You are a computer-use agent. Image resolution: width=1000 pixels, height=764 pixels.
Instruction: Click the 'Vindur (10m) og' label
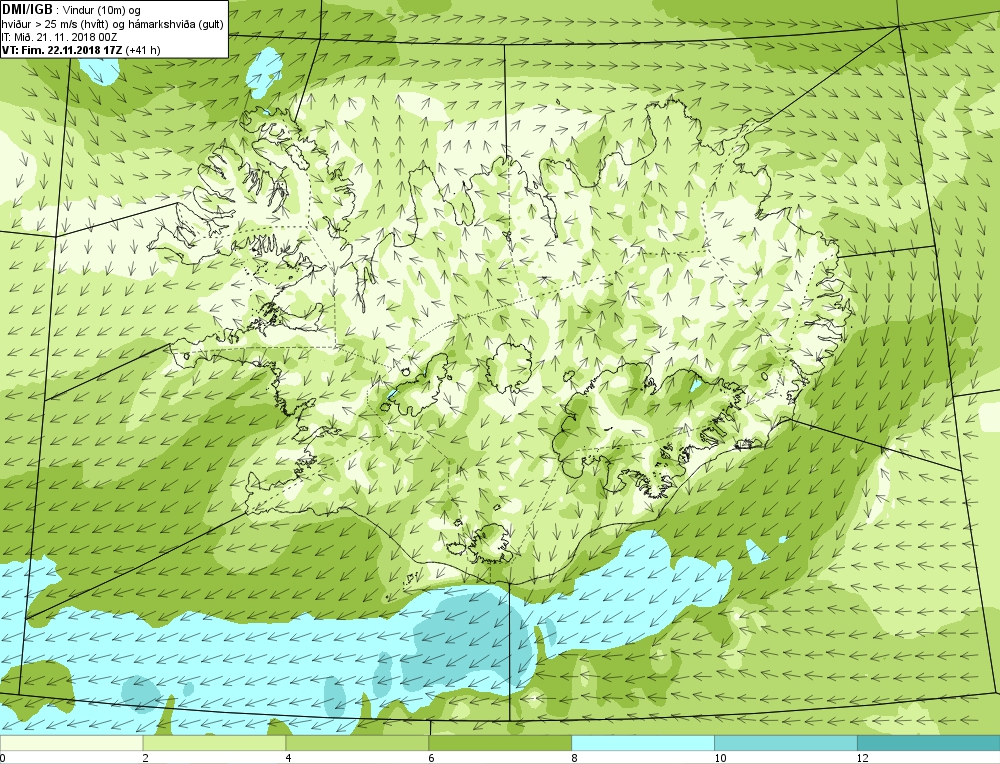click(x=102, y=10)
